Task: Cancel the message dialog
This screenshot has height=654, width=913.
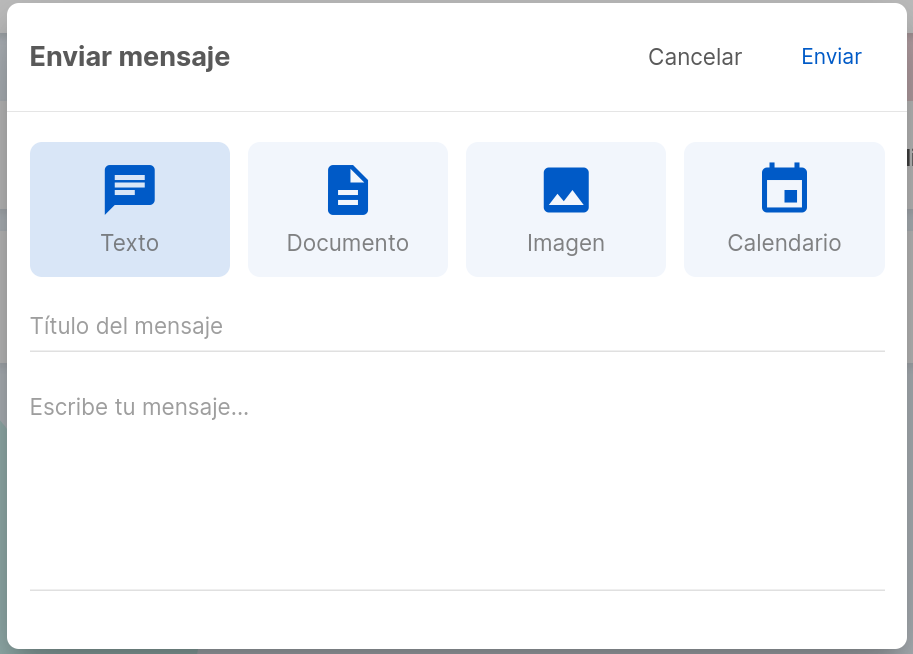Action: [695, 57]
